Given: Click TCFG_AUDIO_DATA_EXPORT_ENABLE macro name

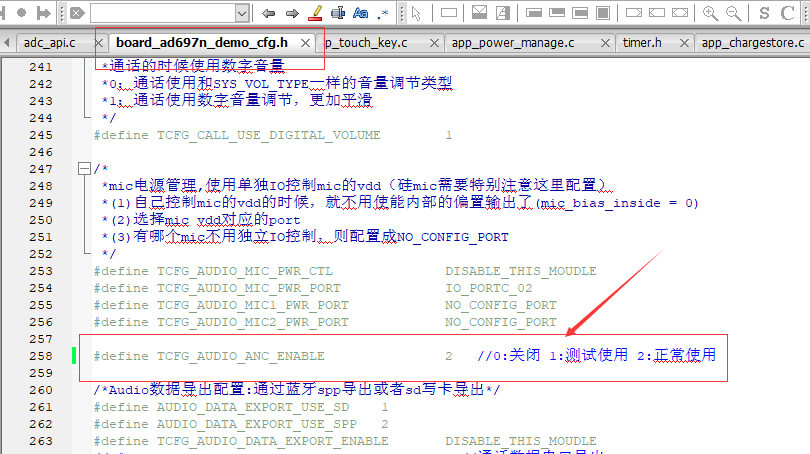Looking at the screenshot, I should point(273,442).
